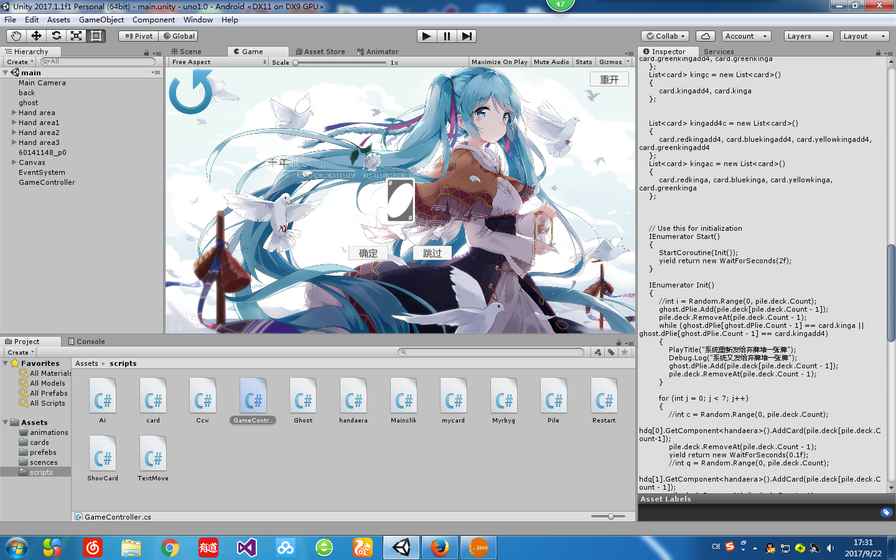Open the Collab dropdown
The image size is (896, 560).
[x=665, y=36]
